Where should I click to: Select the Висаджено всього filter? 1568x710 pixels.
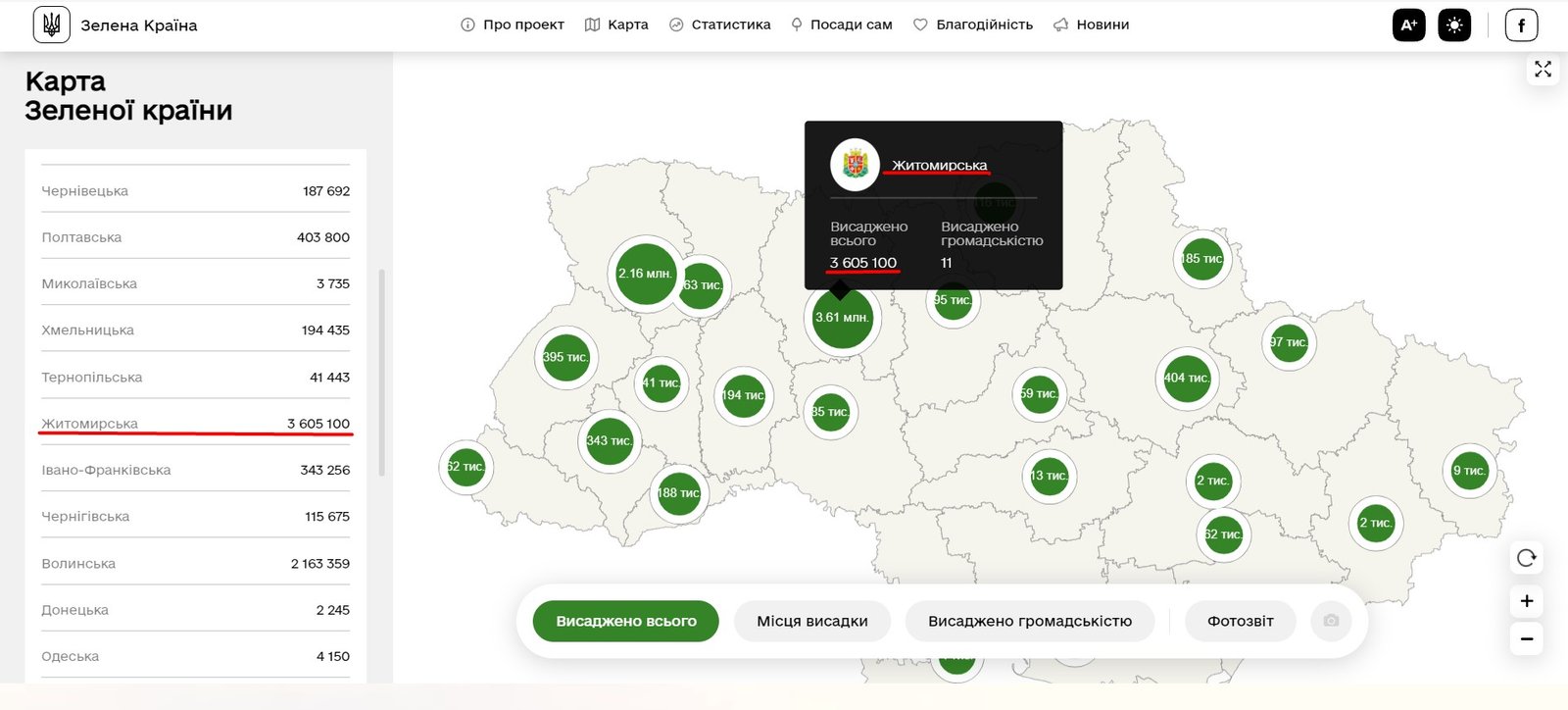[x=626, y=621]
